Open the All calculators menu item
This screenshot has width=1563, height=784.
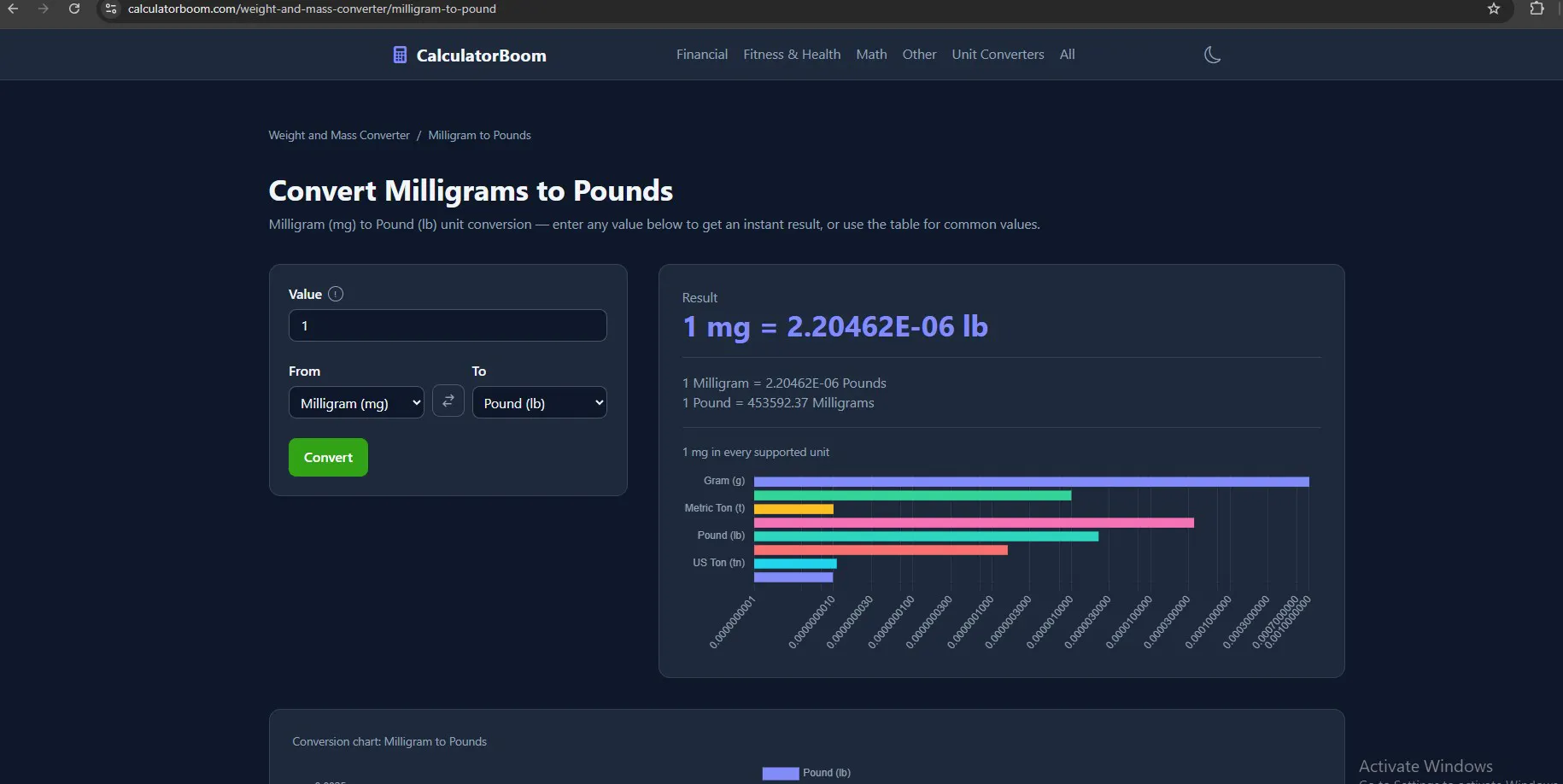coord(1067,55)
